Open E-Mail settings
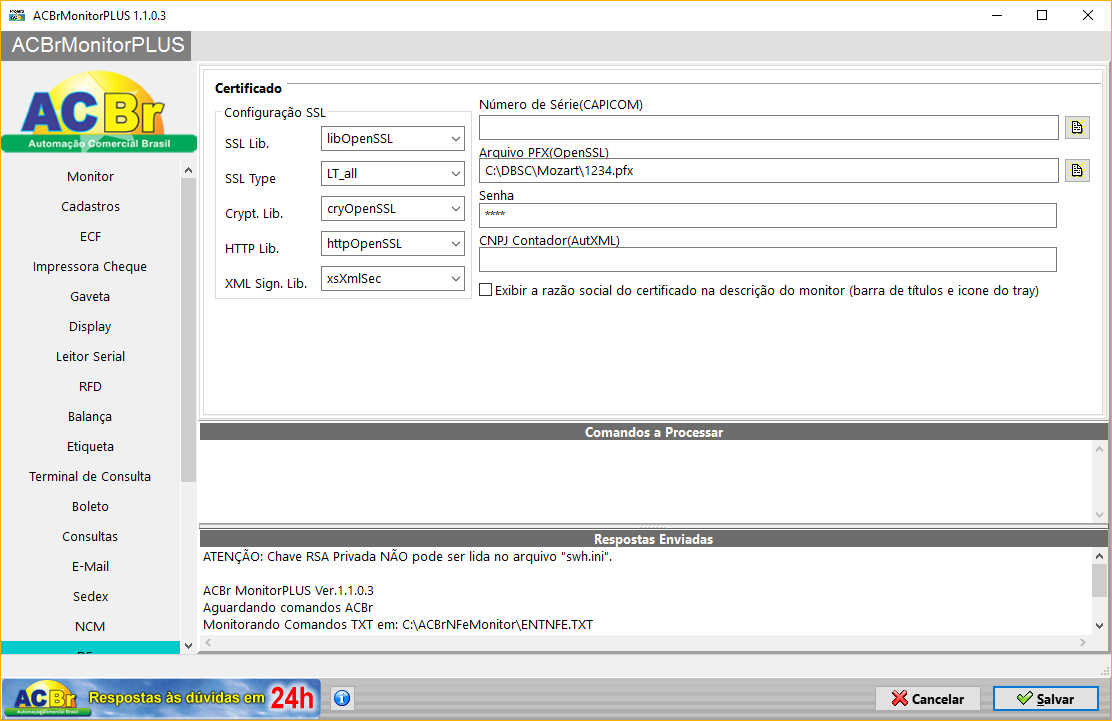 point(90,566)
